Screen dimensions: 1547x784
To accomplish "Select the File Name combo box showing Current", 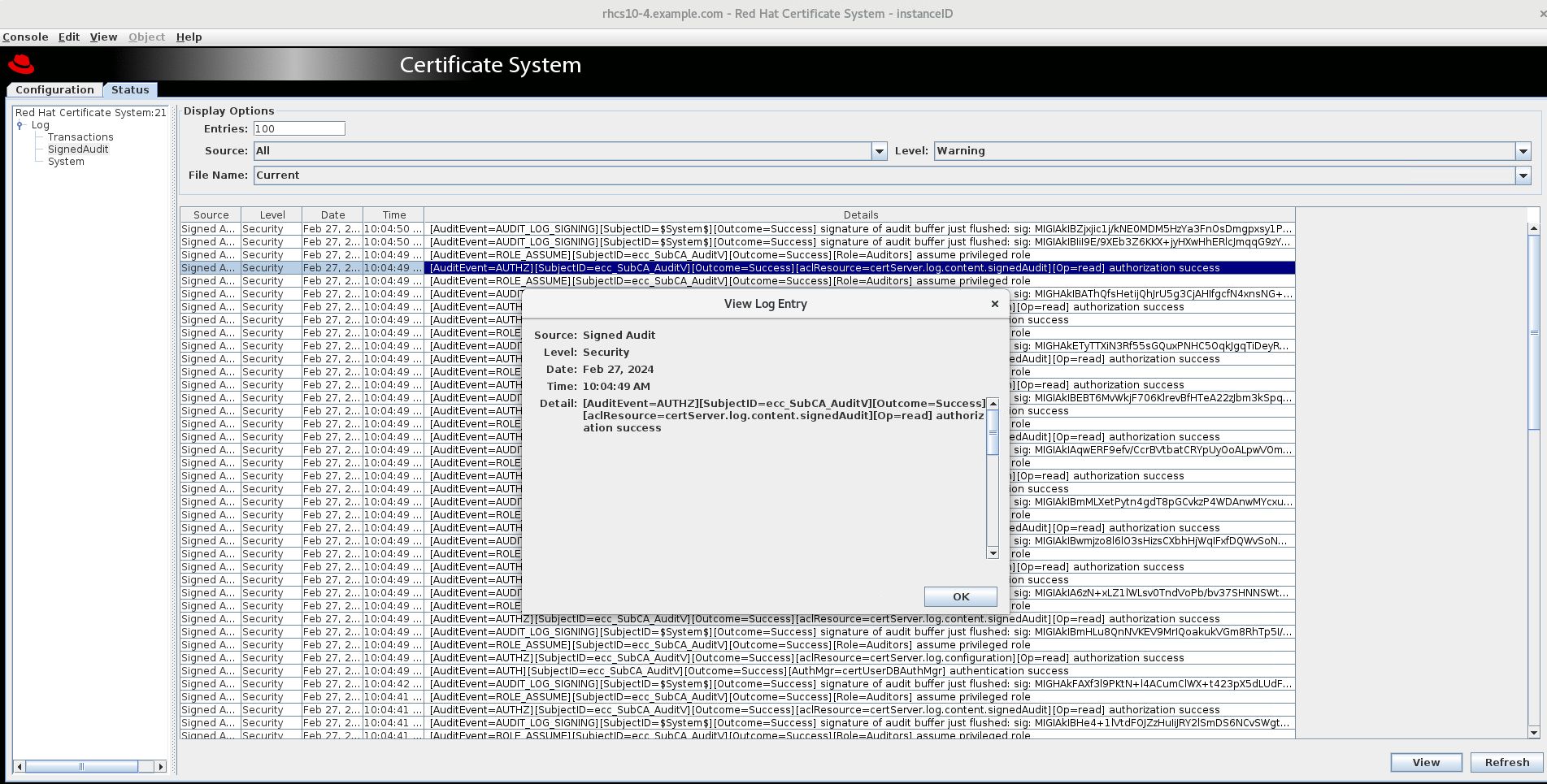I will coord(892,175).
